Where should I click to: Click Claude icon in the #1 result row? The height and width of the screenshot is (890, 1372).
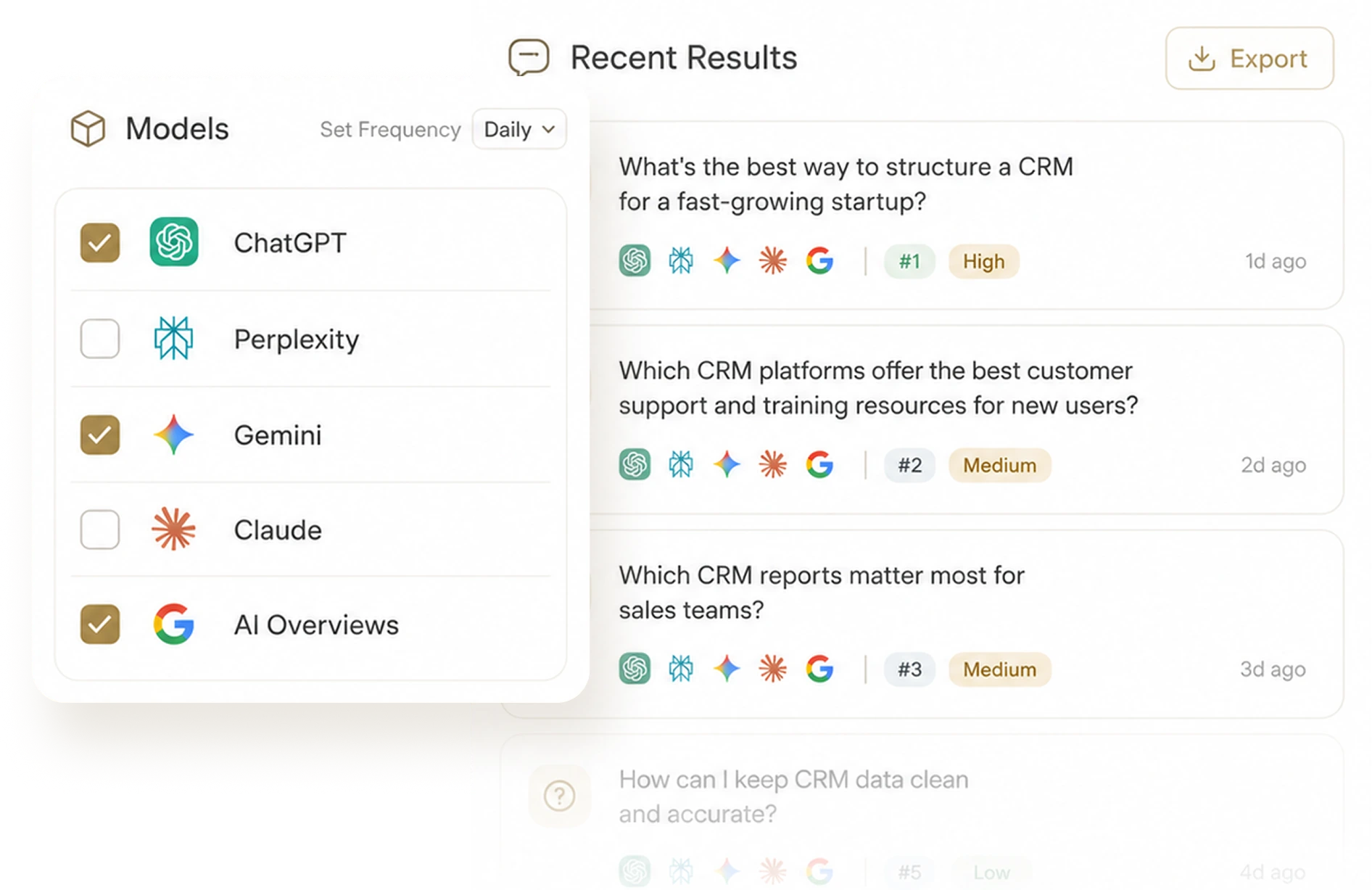(773, 260)
